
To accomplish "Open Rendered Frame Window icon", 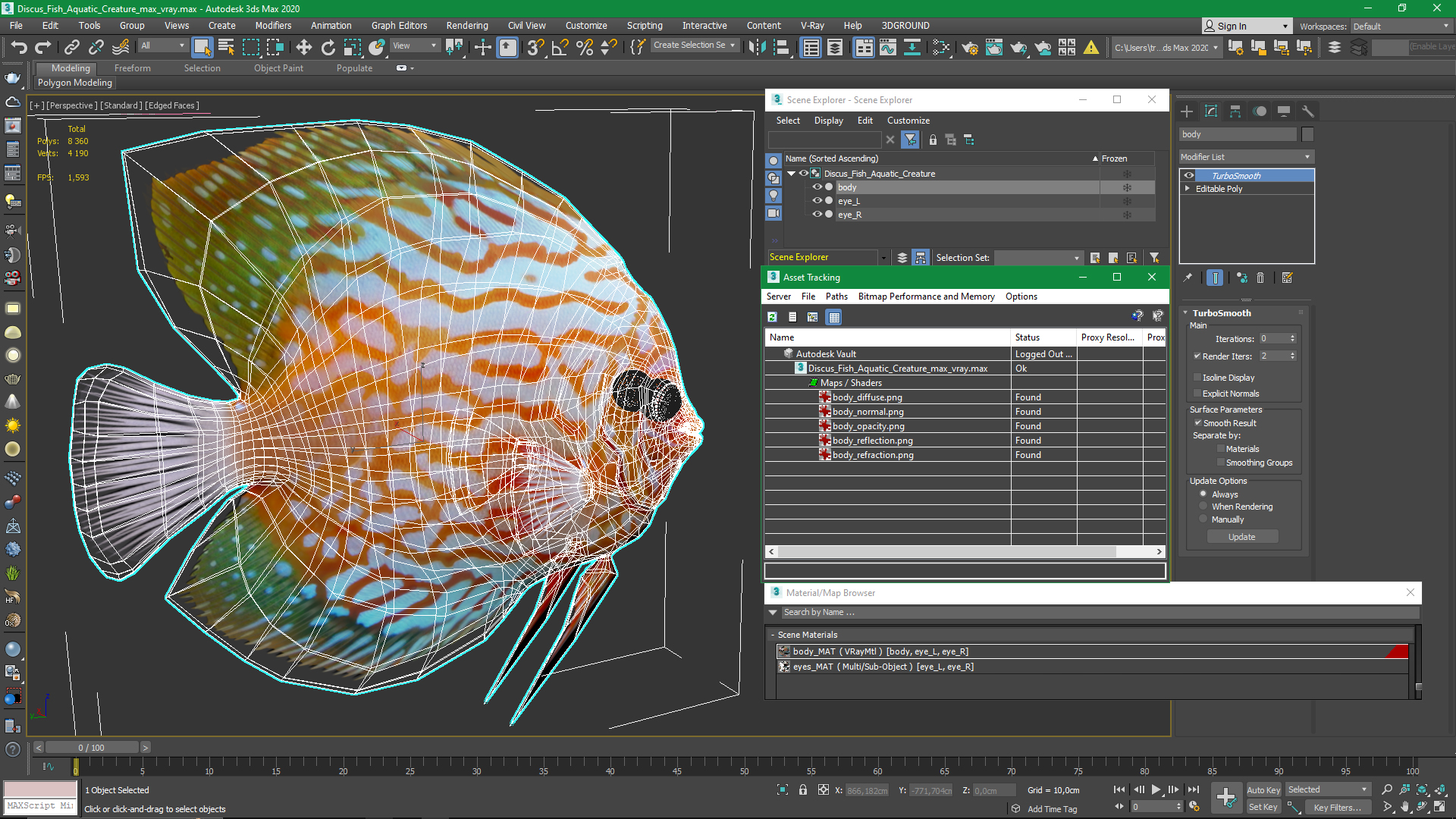I will tap(993, 47).
